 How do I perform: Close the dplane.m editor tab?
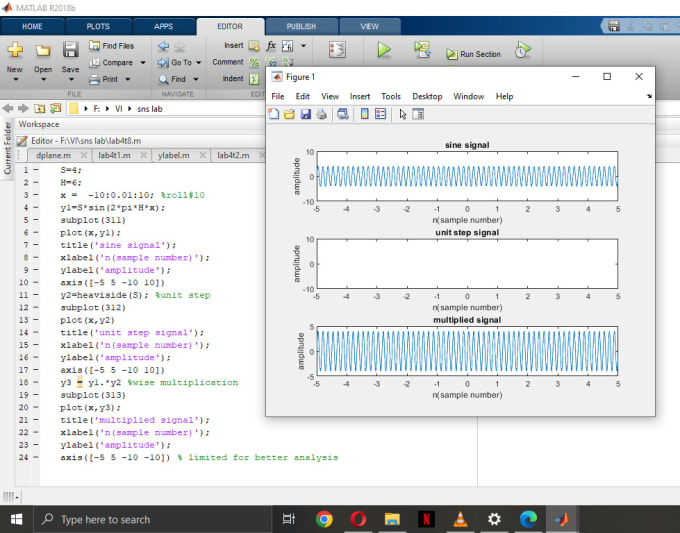[x=84, y=155]
